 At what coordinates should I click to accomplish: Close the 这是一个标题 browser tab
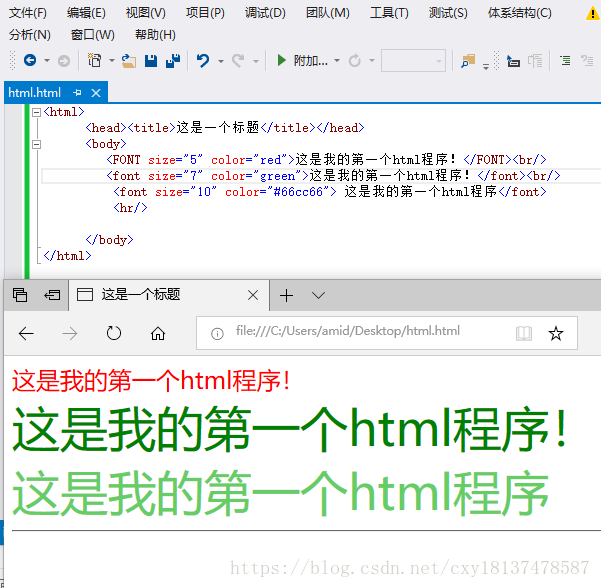[253, 295]
